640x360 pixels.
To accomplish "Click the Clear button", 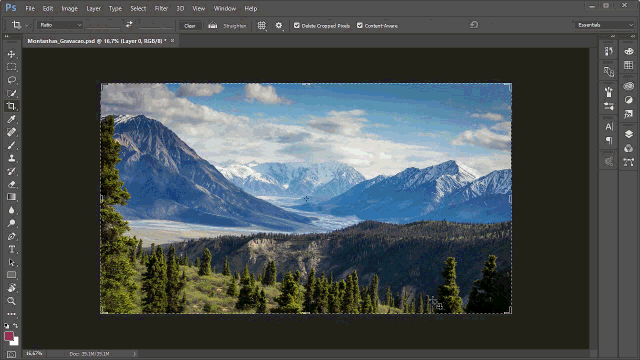I will [190, 26].
